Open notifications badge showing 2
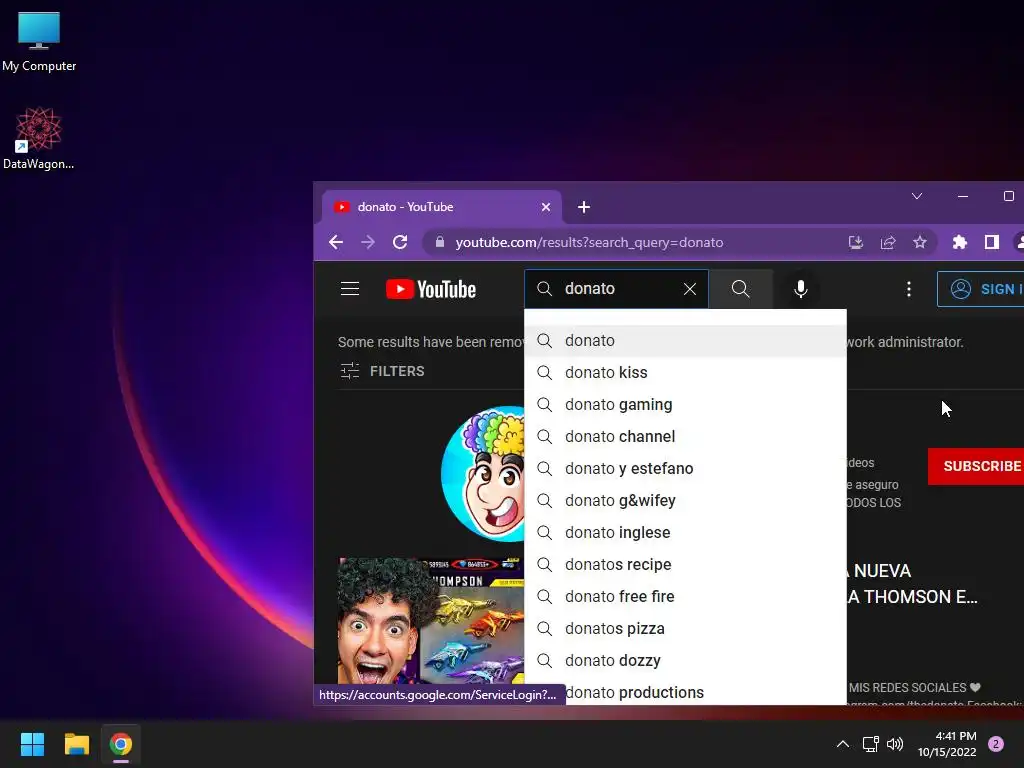 [x=996, y=744]
